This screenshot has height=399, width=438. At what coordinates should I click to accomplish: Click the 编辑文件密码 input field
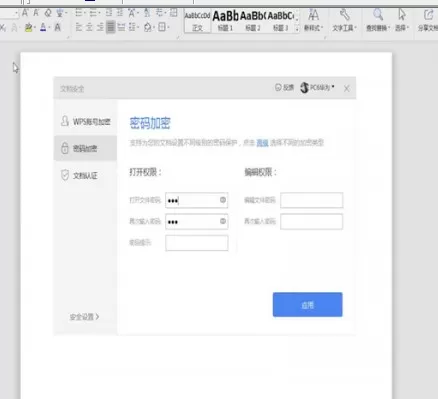click(x=311, y=200)
